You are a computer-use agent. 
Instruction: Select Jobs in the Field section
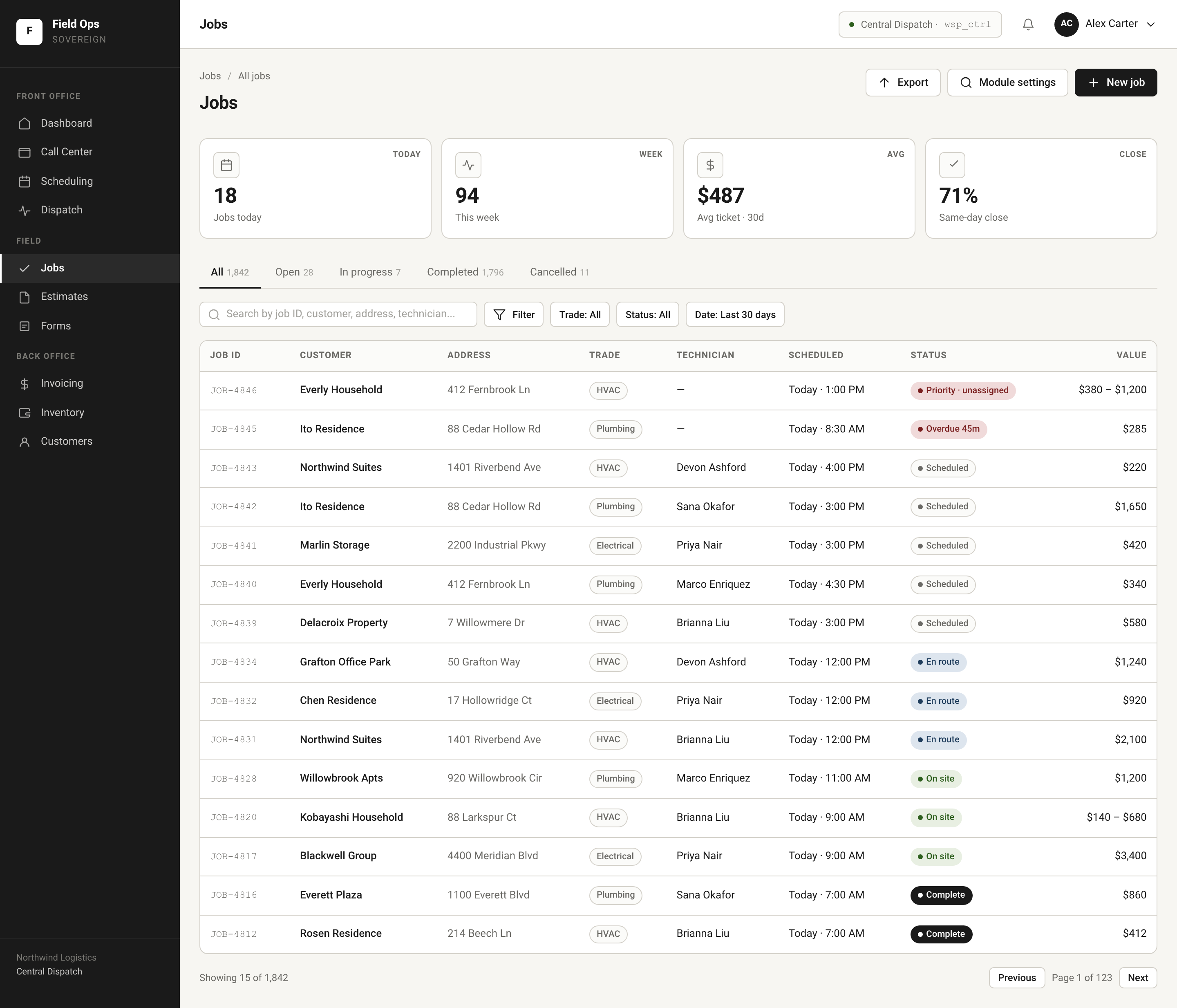90,268
